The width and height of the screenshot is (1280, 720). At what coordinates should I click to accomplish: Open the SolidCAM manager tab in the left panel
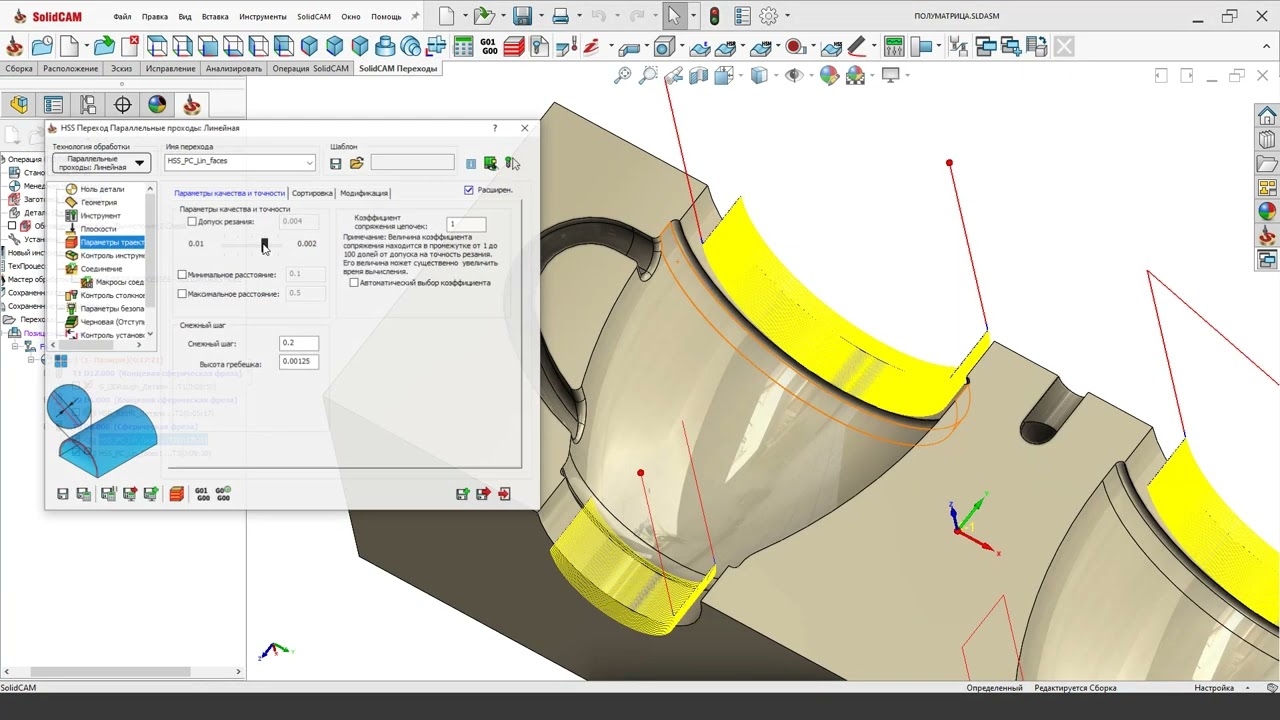(192, 105)
